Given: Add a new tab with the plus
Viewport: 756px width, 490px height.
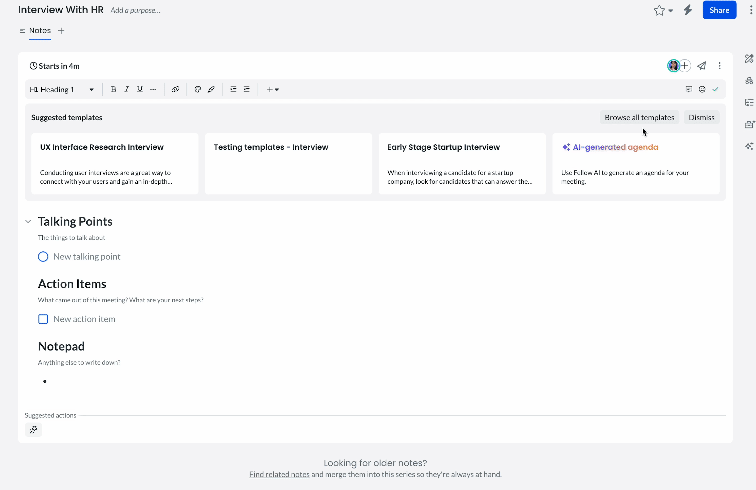Looking at the screenshot, I should click(x=61, y=31).
